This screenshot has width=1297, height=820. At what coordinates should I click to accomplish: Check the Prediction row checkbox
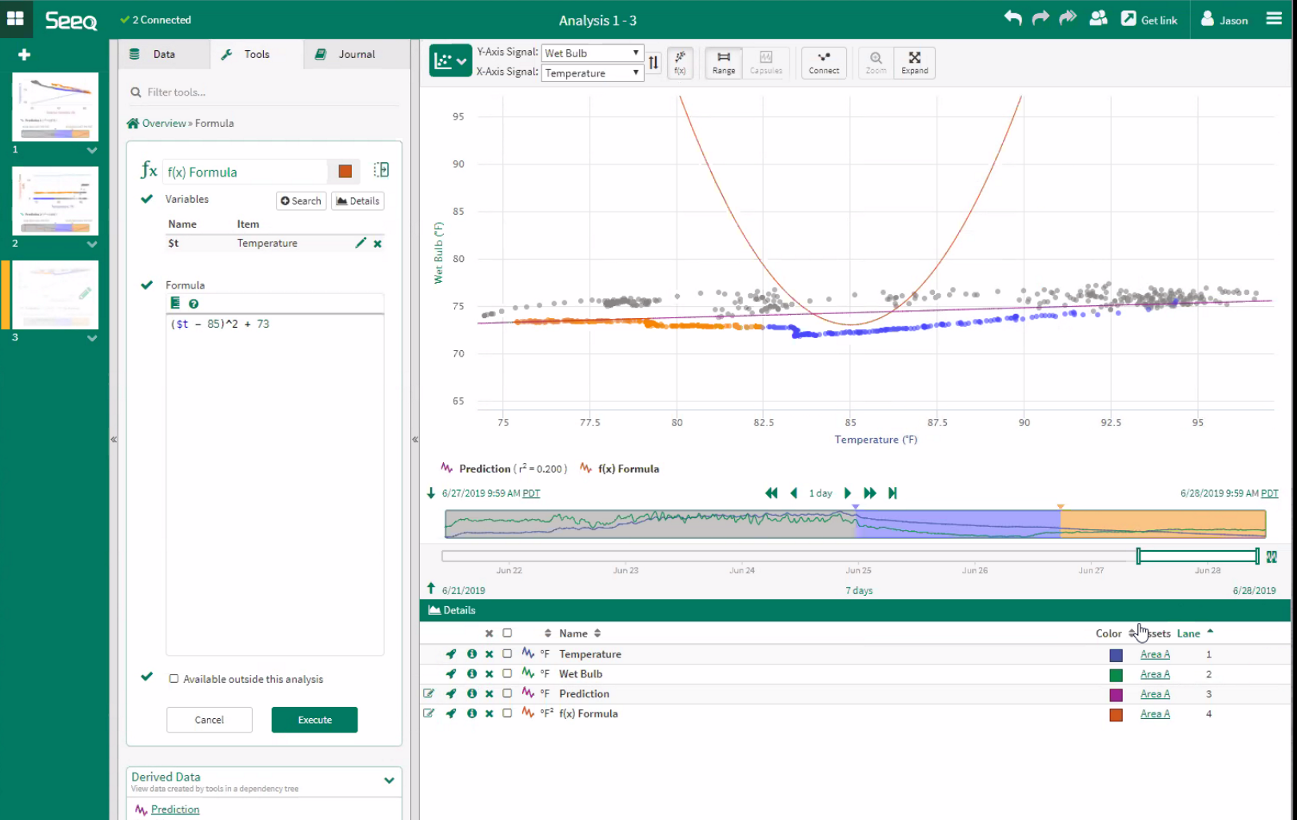507,694
